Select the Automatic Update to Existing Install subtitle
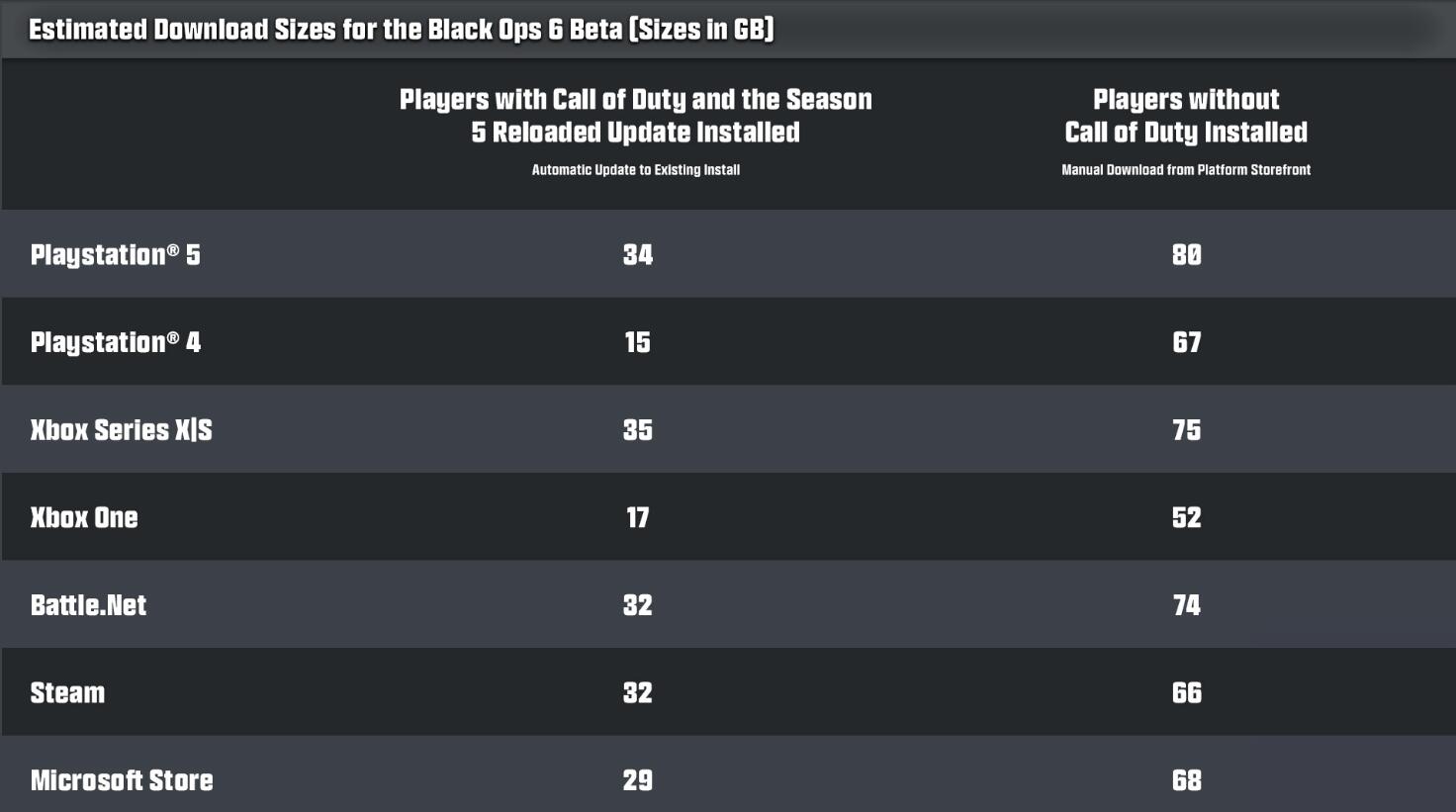The width and height of the screenshot is (1456, 812). [x=635, y=170]
